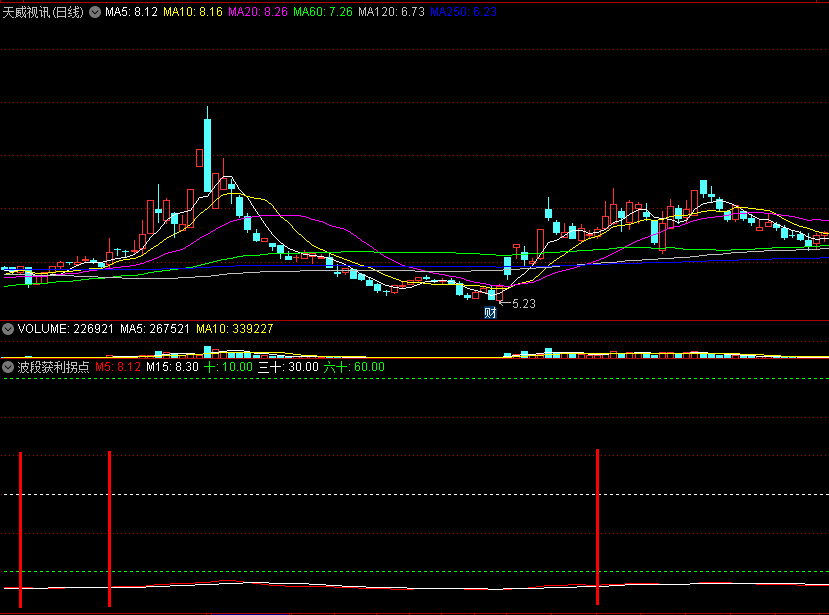Click the 三十: 30.00 threshold label
Screen dimensions: 829x615
(x=288, y=367)
